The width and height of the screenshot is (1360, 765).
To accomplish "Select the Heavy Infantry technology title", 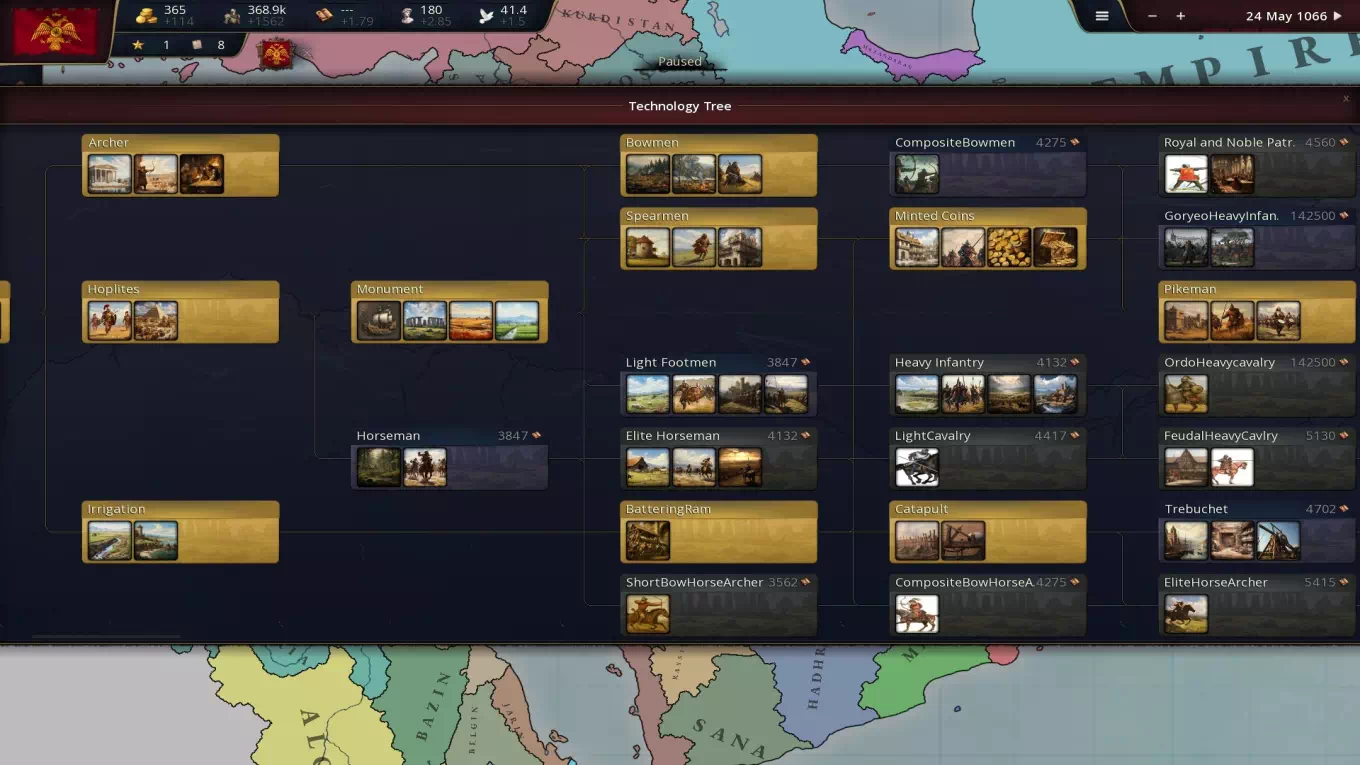I will click(939, 362).
